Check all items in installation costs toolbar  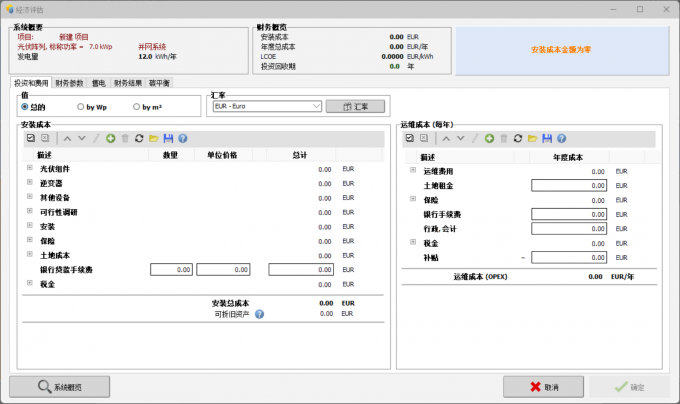click(31, 138)
